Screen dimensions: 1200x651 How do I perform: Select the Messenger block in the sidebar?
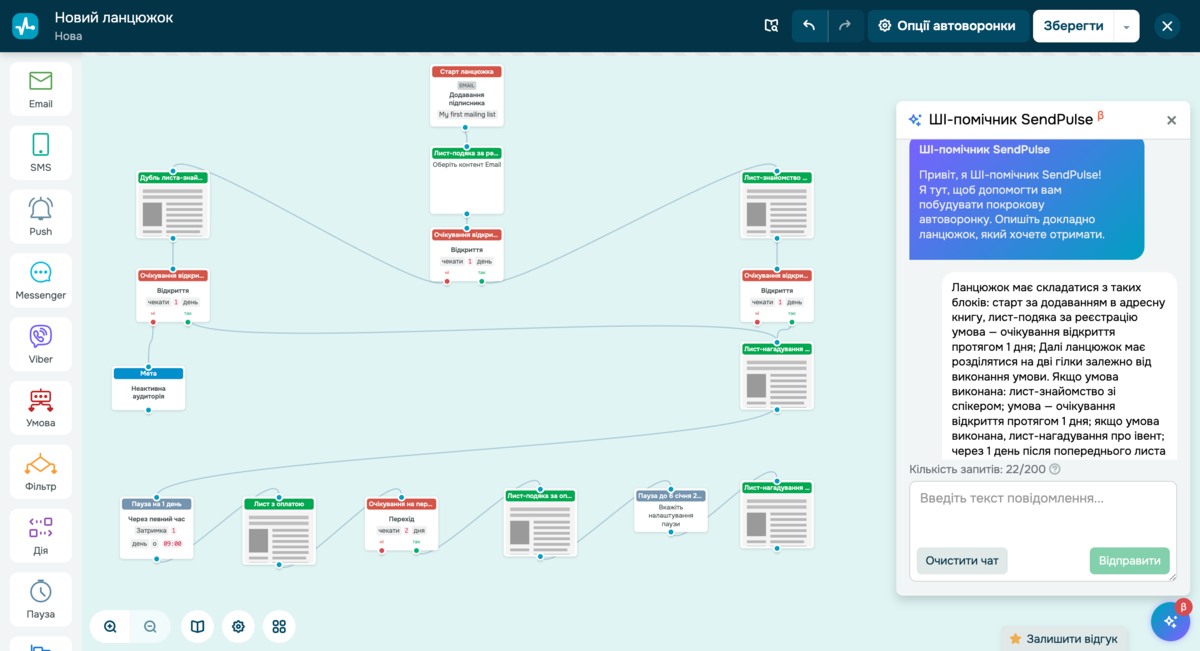pyautogui.click(x=41, y=281)
